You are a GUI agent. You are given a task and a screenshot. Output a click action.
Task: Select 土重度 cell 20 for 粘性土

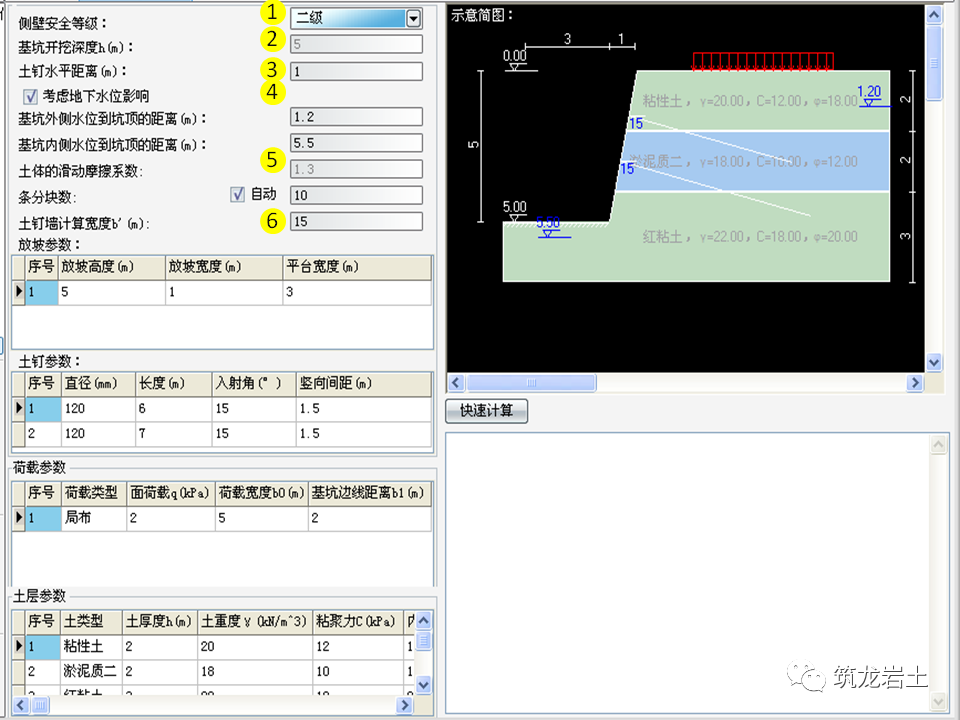pos(255,647)
